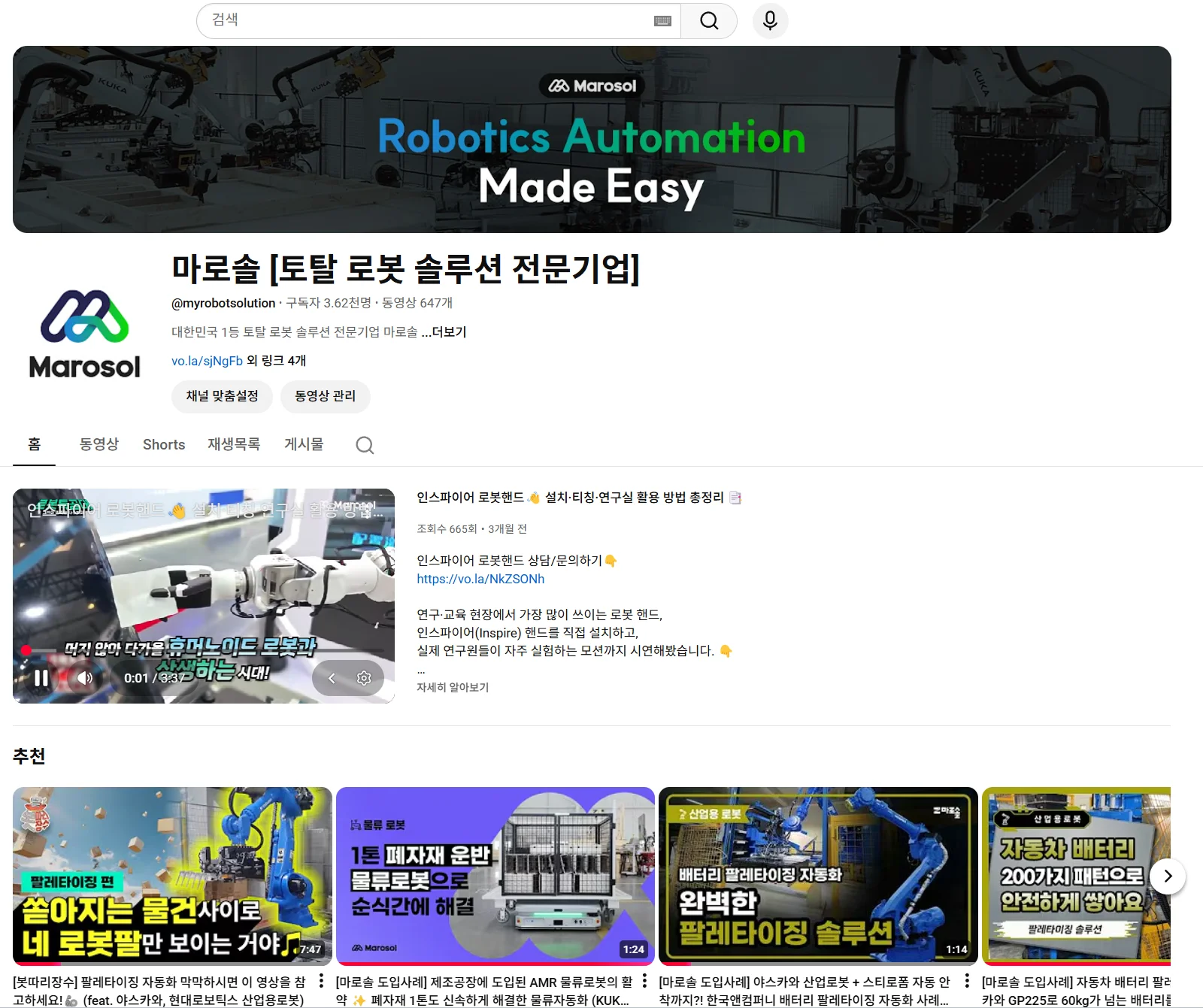1203x1008 pixels.
Task: Click the magnifying glass search button
Action: pyautogui.click(x=709, y=21)
